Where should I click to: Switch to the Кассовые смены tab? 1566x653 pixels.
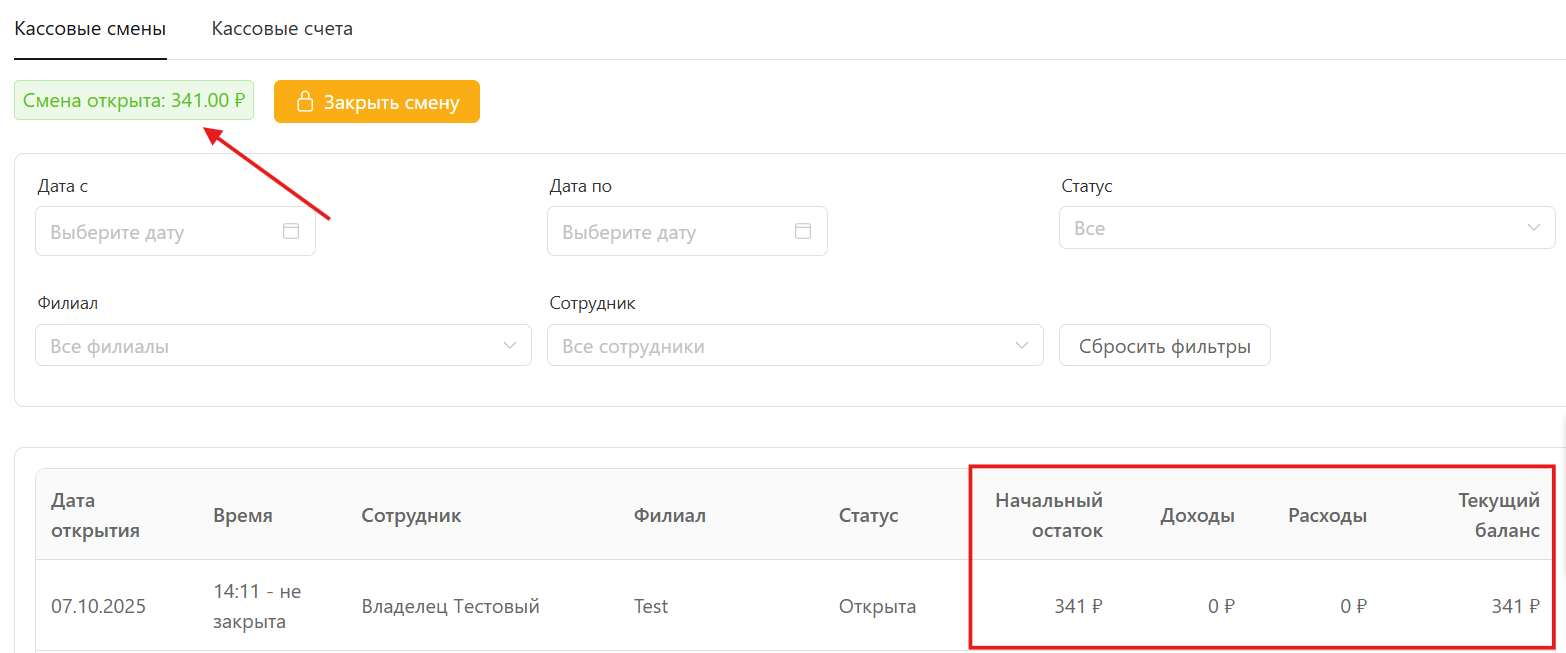coord(90,28)
